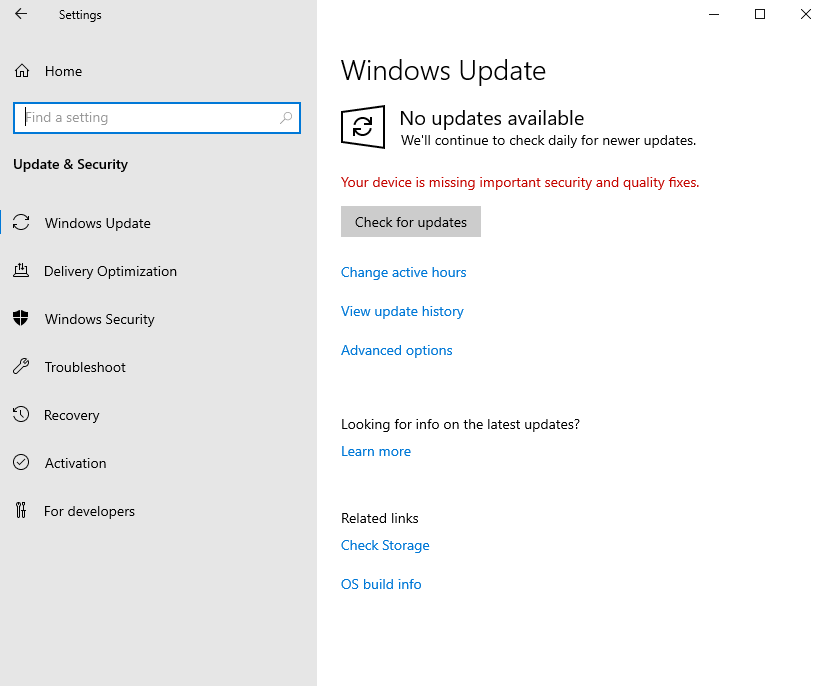Open Windows Security section
Image resolution: width=825 pixels, height=686 pixels.
99,319
